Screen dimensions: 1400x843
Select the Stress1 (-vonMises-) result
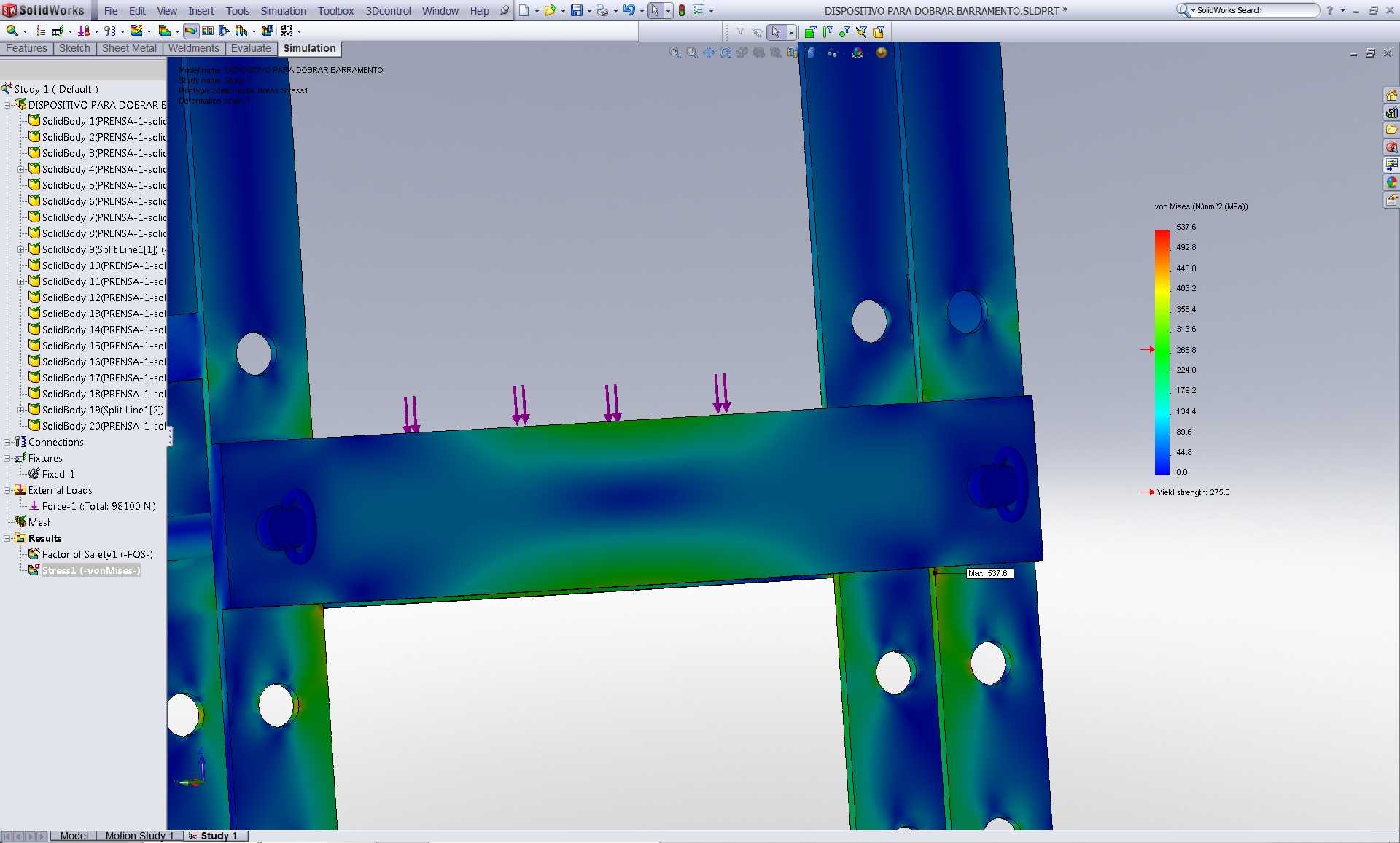85,570
